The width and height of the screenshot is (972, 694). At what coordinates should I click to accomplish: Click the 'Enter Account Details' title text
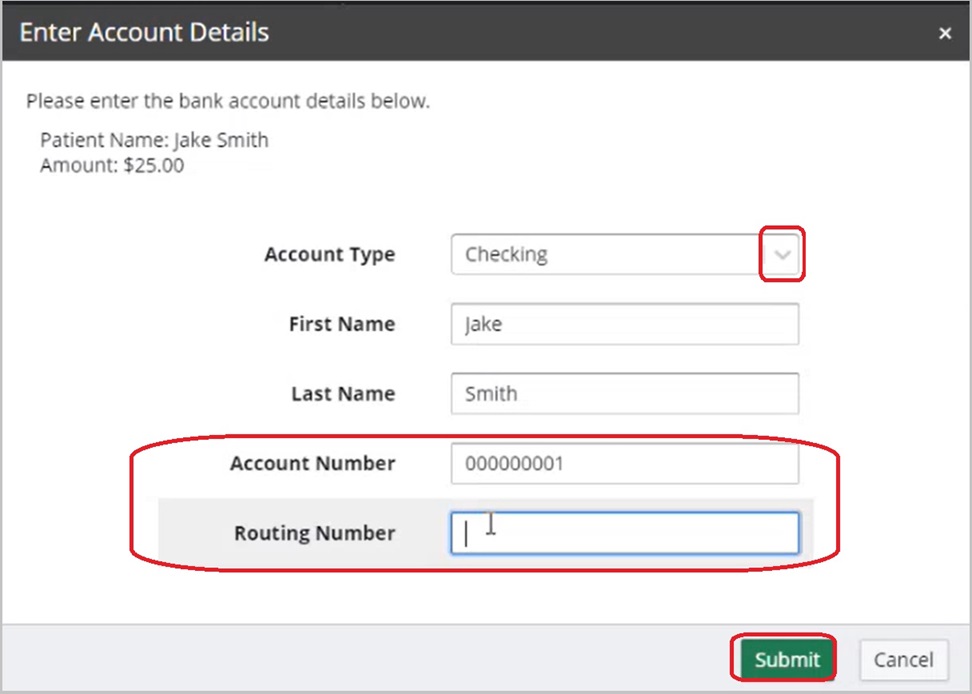pyautogui.click(x=144, y=32)
